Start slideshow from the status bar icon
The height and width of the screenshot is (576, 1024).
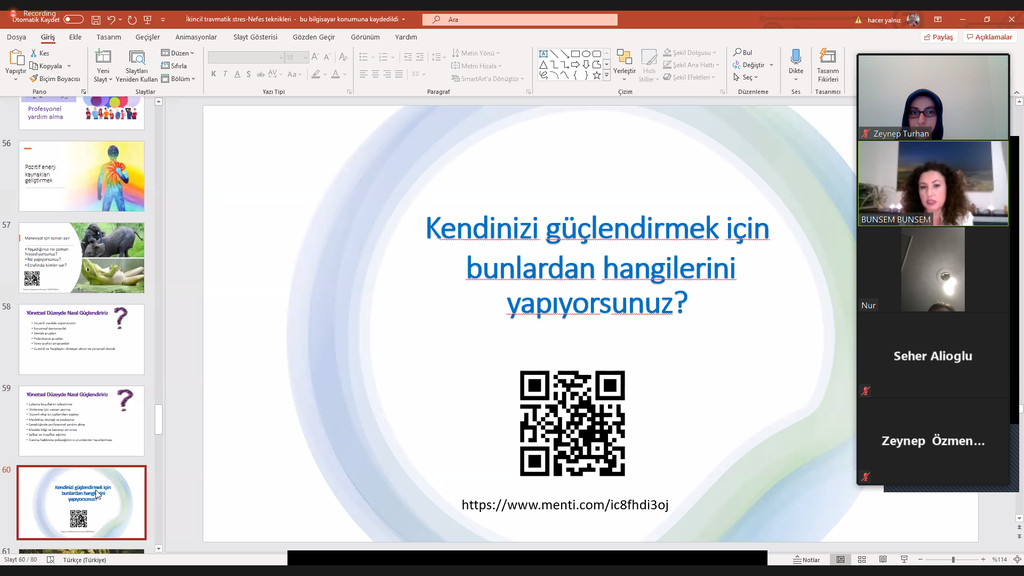click(x=904, y=560)
